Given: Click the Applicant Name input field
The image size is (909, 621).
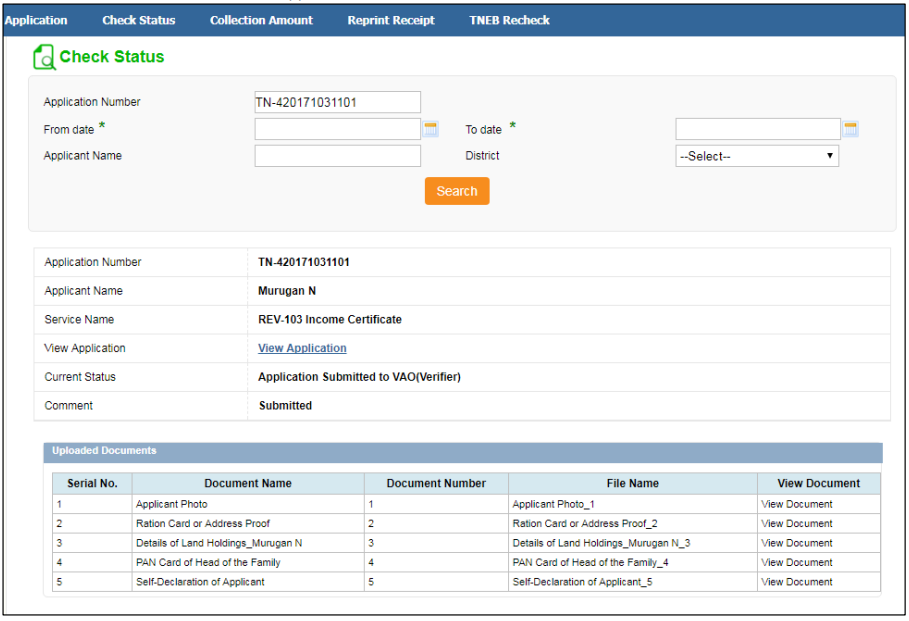Looking at the screenshot, I should point(337,155).
